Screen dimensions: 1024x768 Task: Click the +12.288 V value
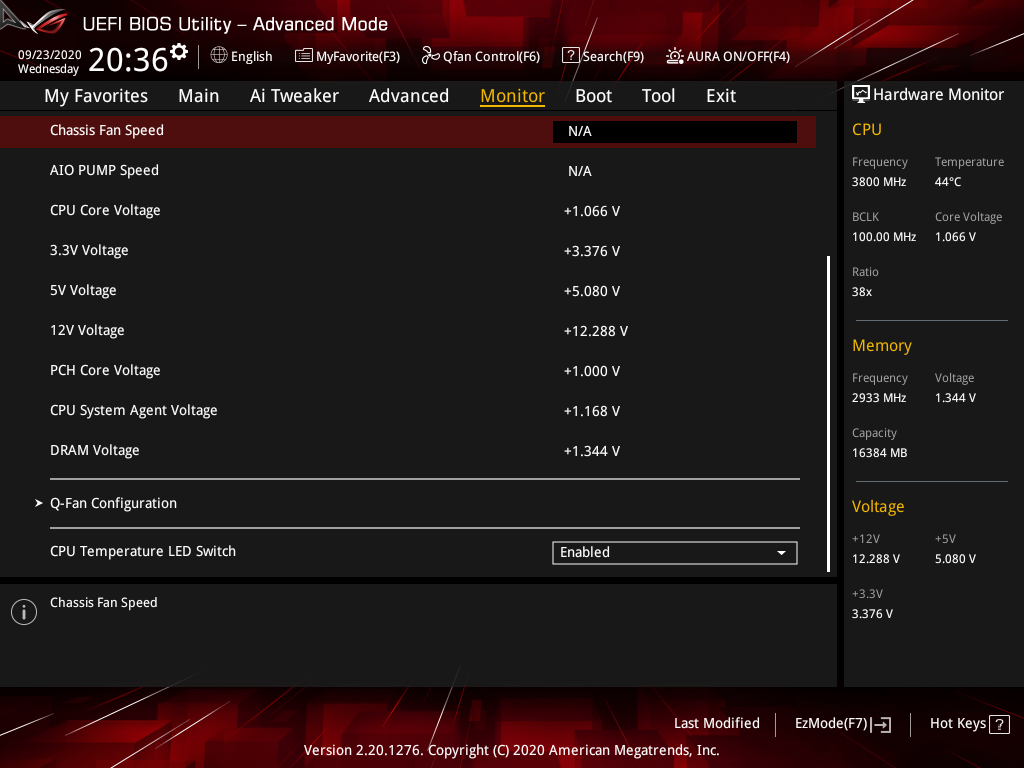(x=596, y=331)
